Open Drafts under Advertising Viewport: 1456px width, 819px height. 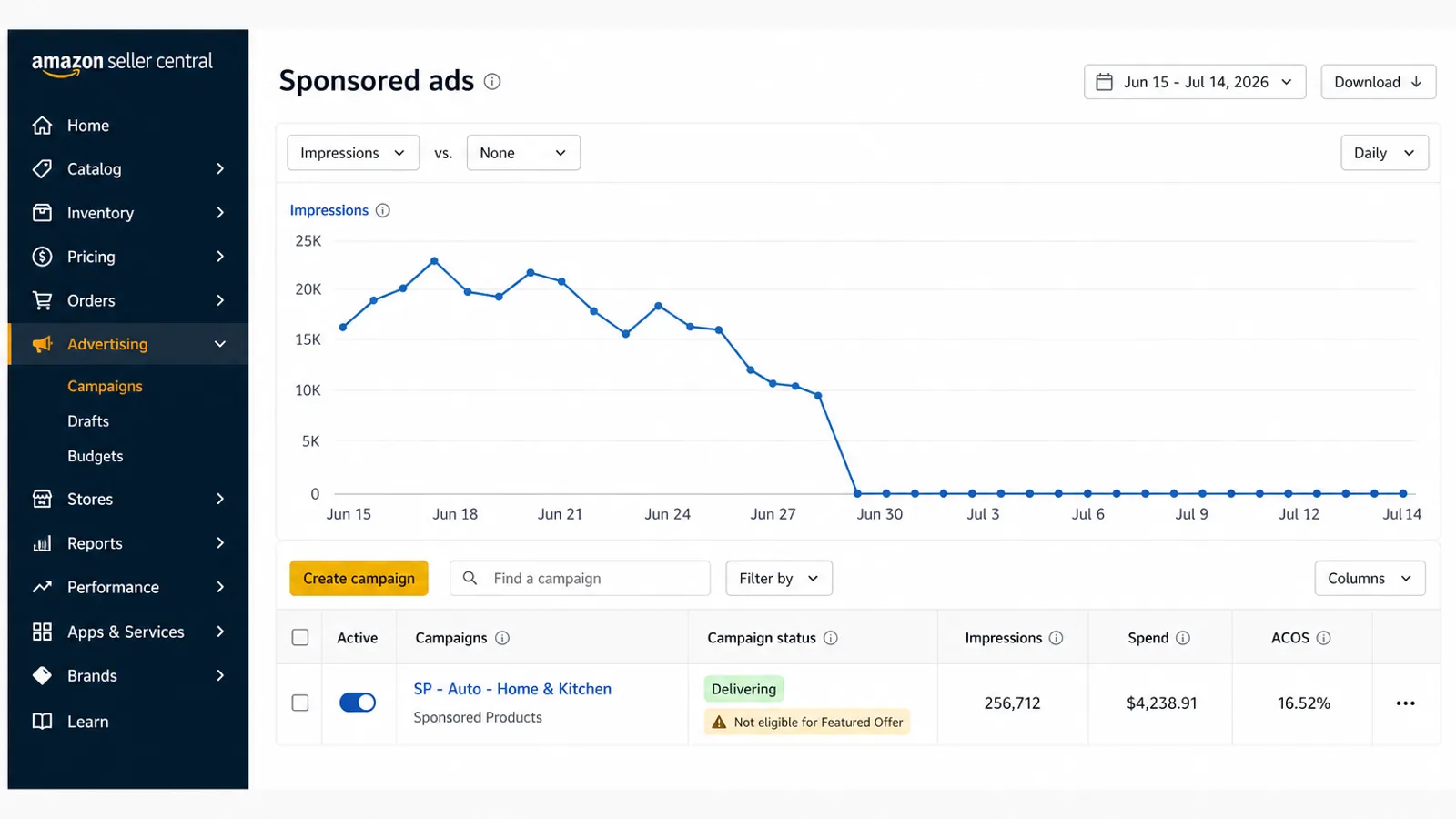[88, 421]
